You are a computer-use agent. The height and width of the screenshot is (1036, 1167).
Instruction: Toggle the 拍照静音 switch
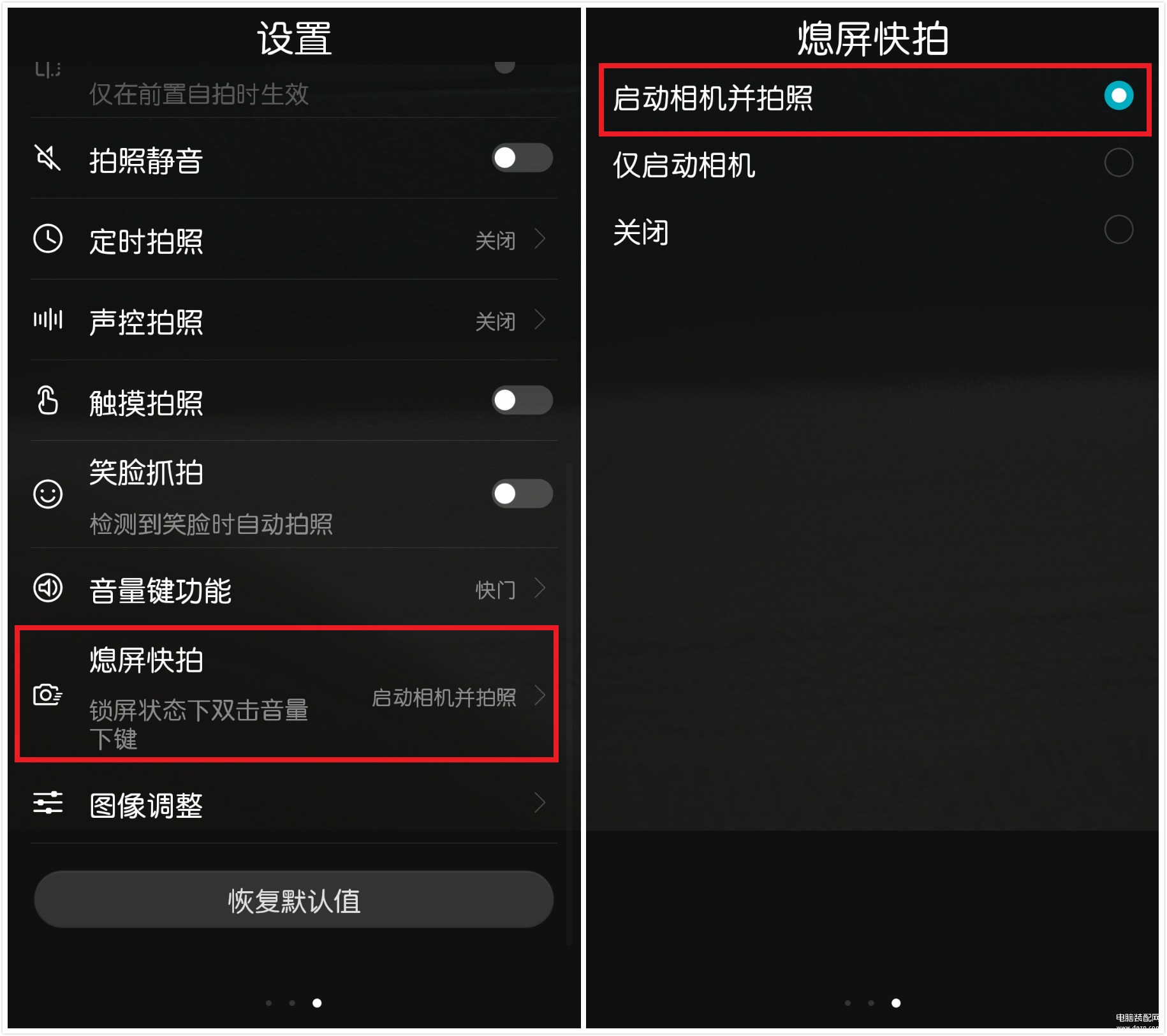coord(522,158)
